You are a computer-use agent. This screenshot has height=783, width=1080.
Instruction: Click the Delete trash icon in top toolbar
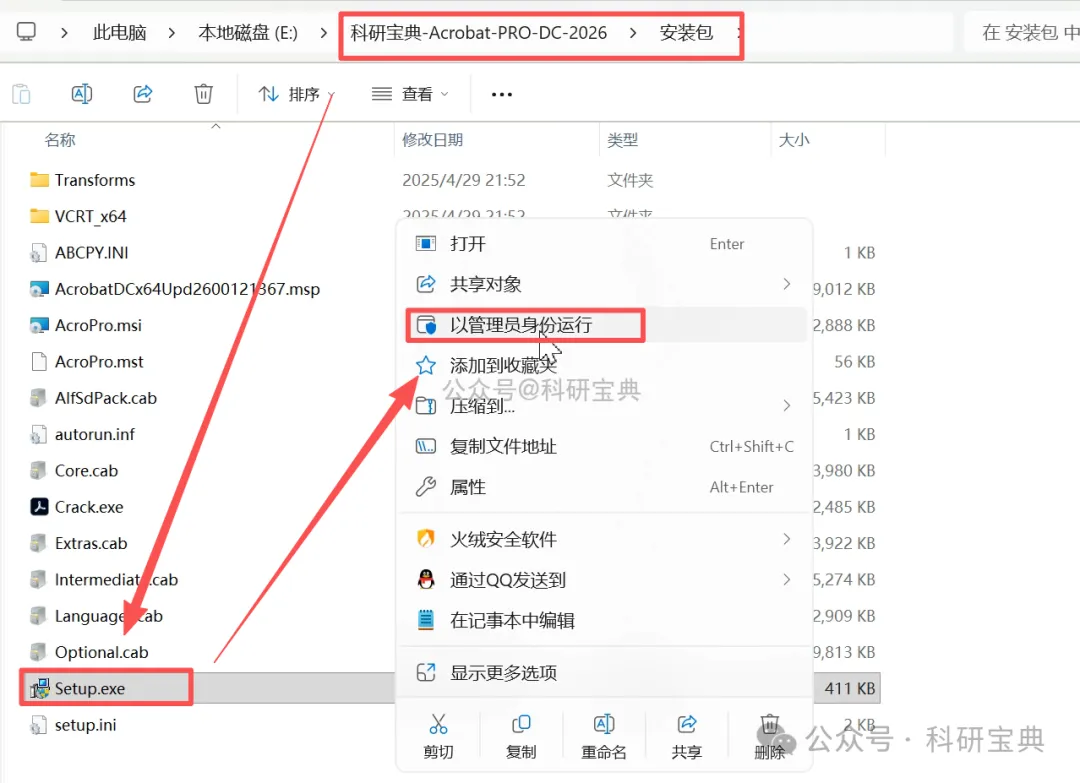tap(203, 94)
